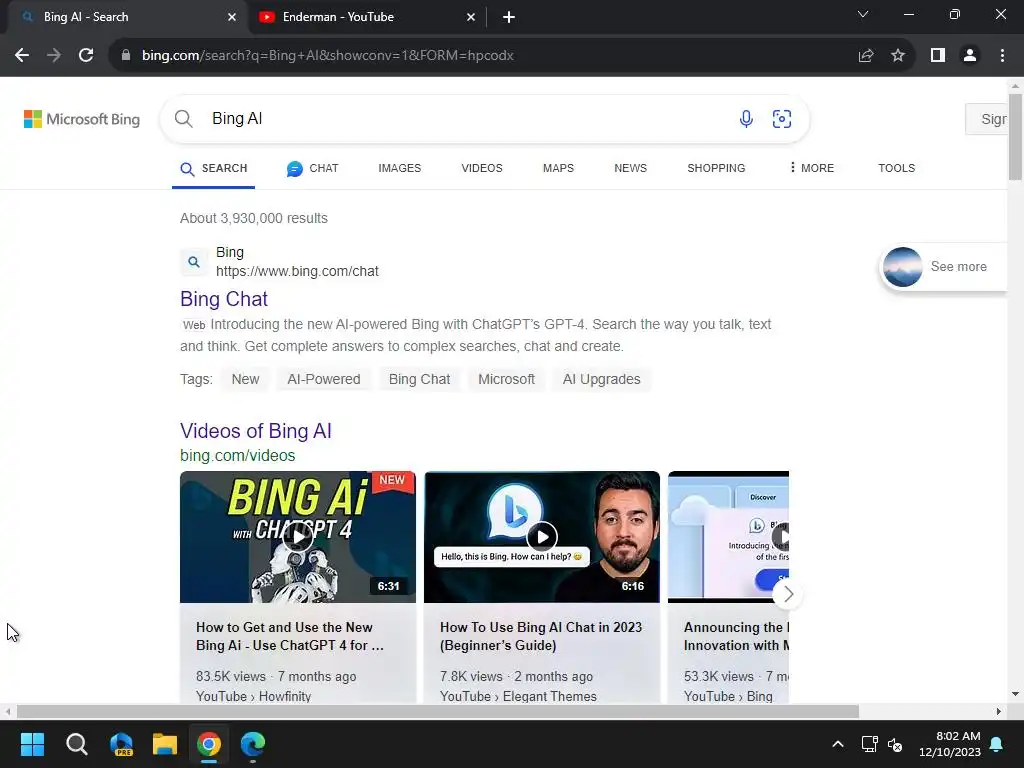The width and height of the screenshot is (1024, 768).
Task: Open File Explorer from the taskbar
Action: pyautogui.click(x=165, y=744)
